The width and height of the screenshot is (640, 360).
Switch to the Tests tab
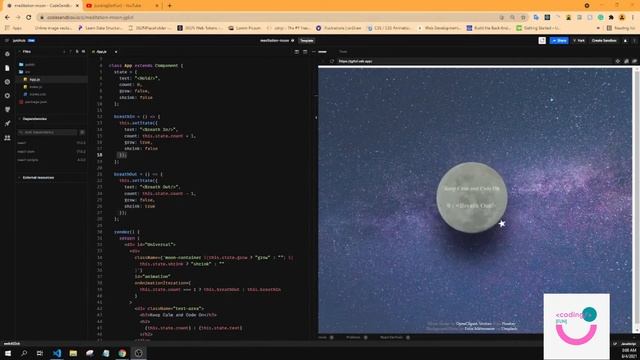[343, 52]
